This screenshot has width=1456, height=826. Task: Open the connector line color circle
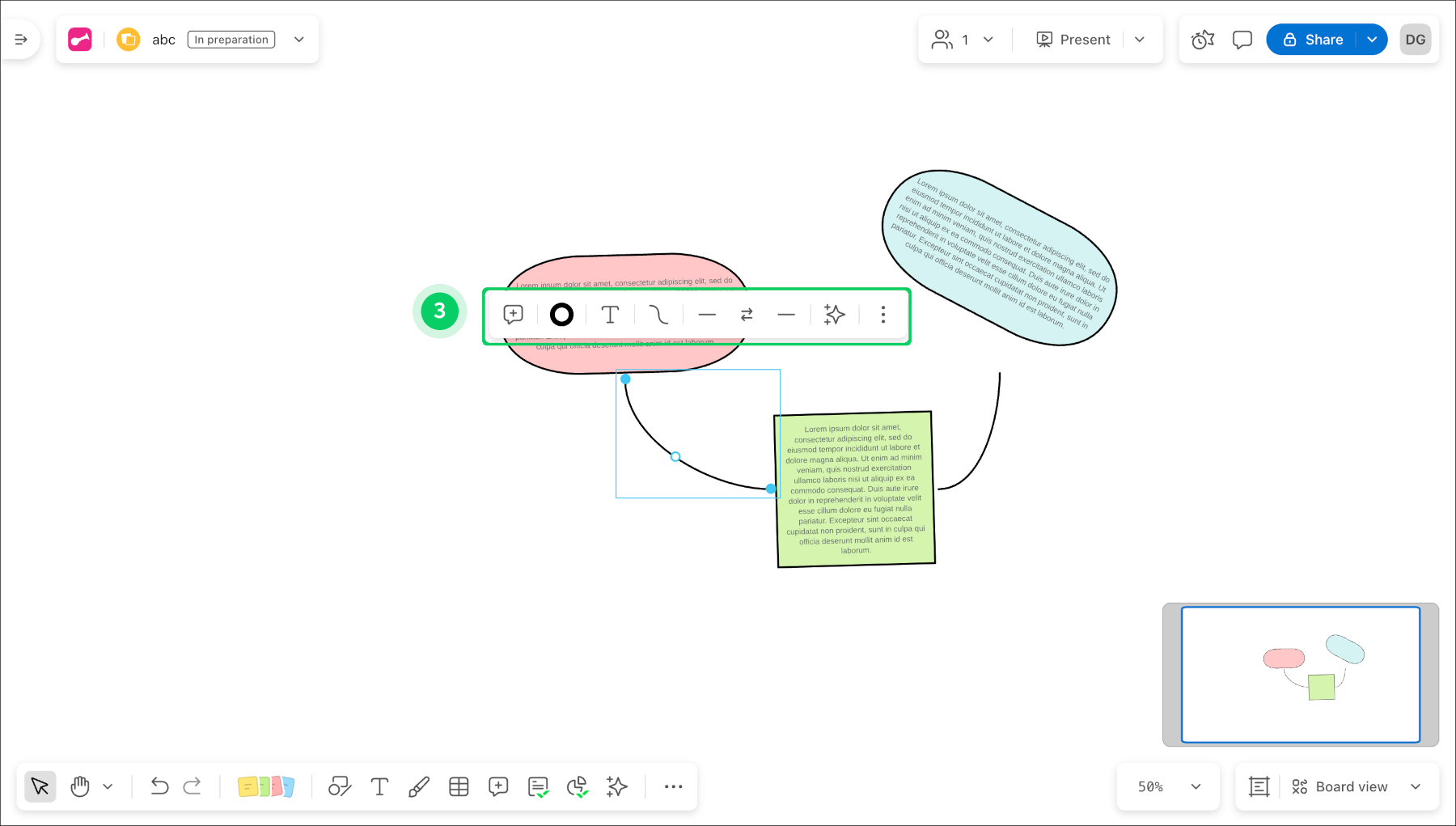pos(561,315)
